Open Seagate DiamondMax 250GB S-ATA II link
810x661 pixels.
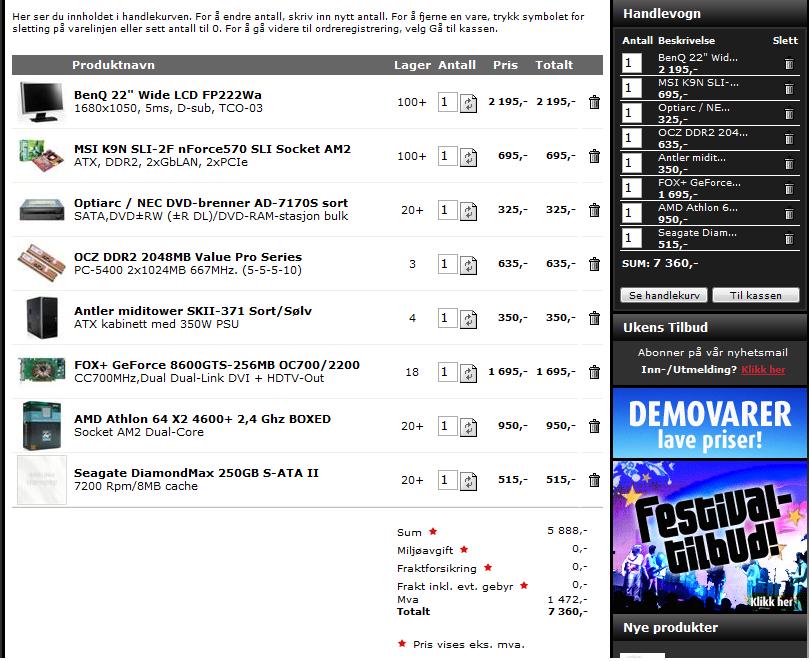[x=196, y=473]
